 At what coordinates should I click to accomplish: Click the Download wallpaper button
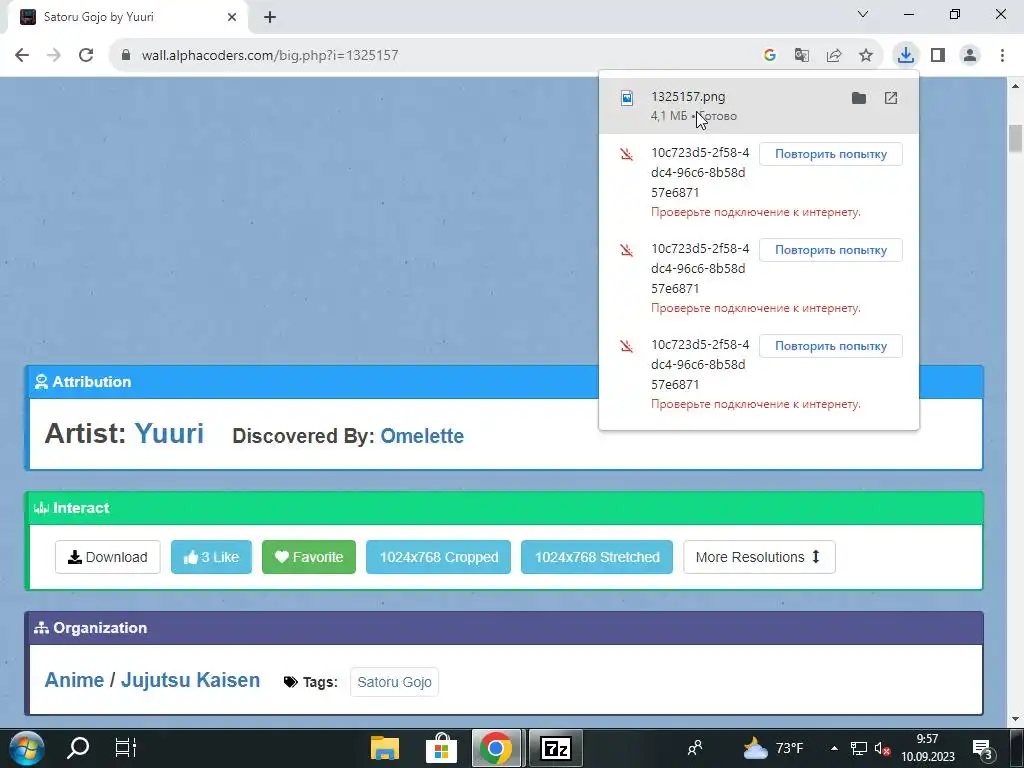click(108, 557)
